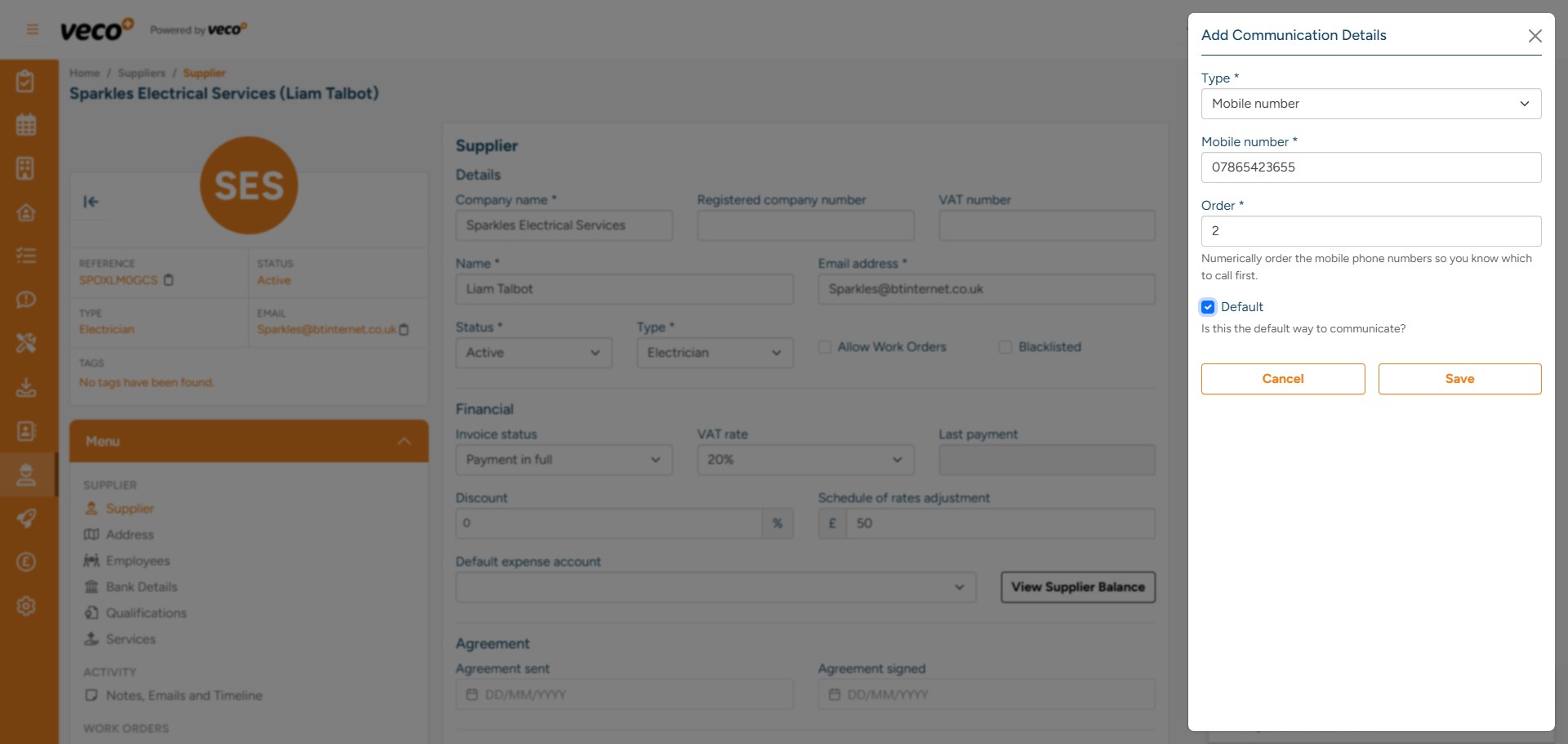This screenshot has height=744, width=1568.
Task: Open the pound currency sidebar icon
Action: [26, 562]
